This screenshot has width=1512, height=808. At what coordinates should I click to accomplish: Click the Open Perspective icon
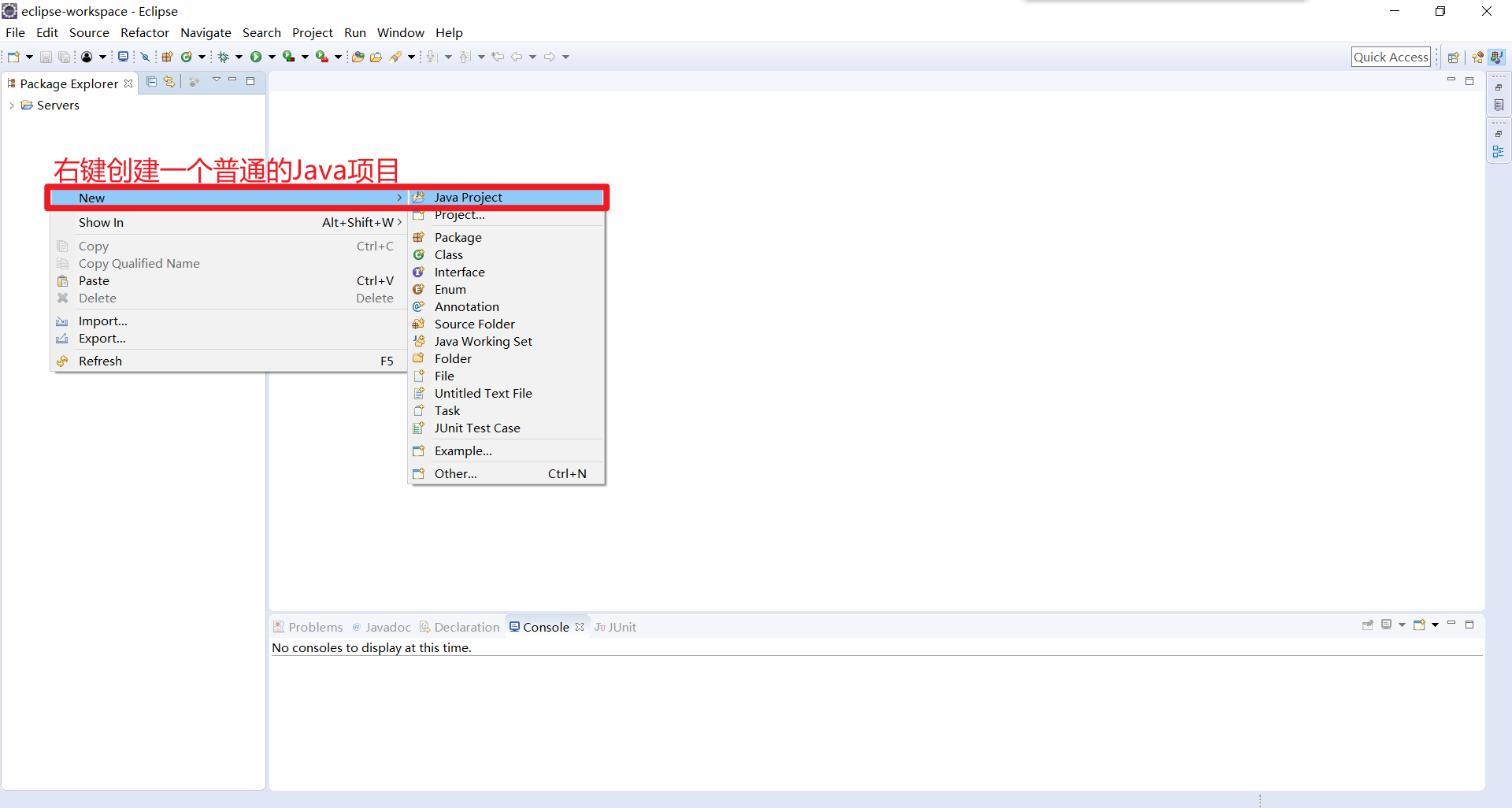(x=1454, y=57)
